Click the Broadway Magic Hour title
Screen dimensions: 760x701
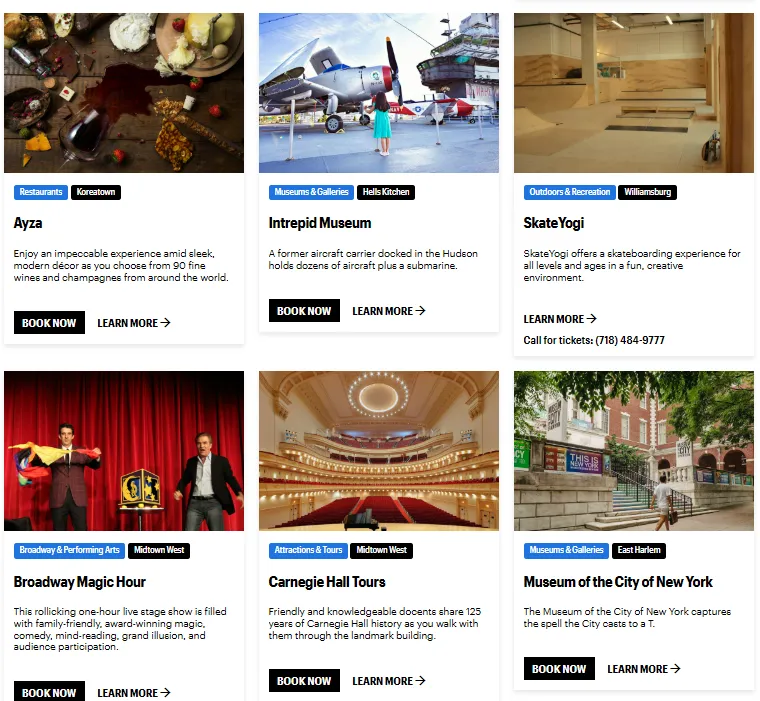(80, 582)
